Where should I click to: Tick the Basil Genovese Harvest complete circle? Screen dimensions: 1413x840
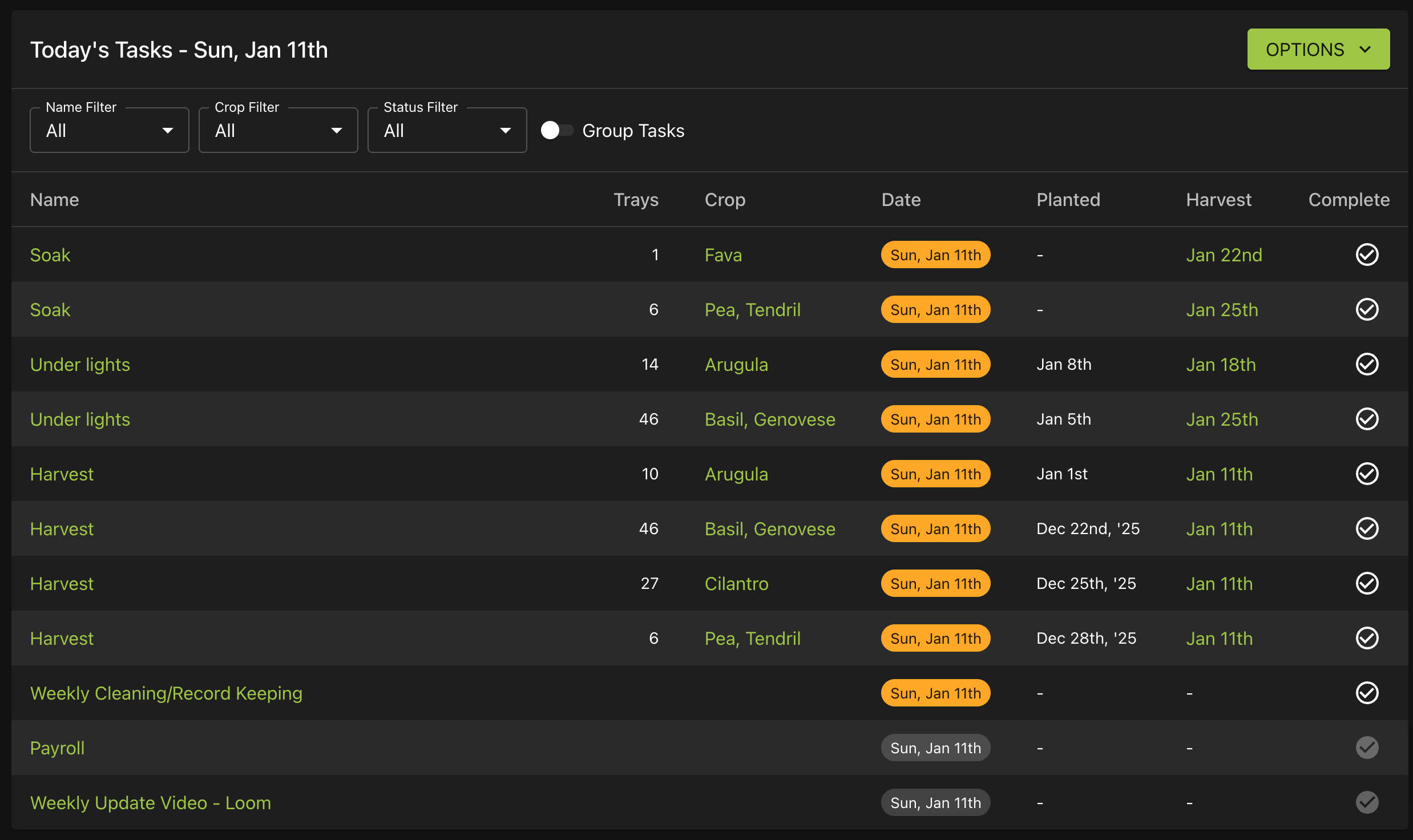click(x=1367, y=528)
